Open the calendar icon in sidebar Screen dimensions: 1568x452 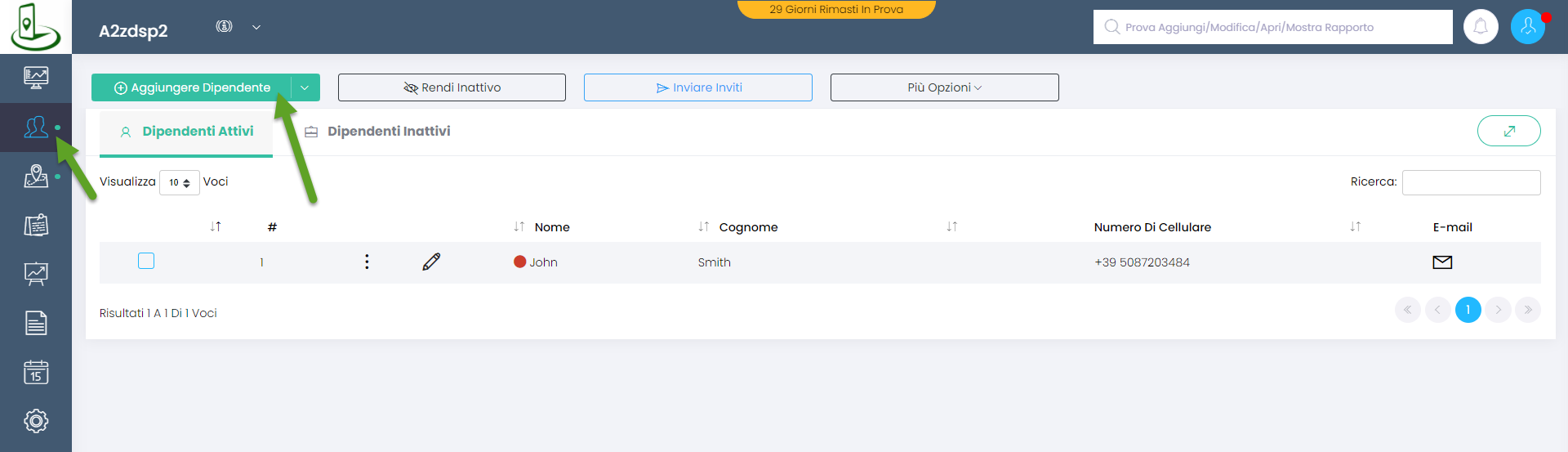36,373
